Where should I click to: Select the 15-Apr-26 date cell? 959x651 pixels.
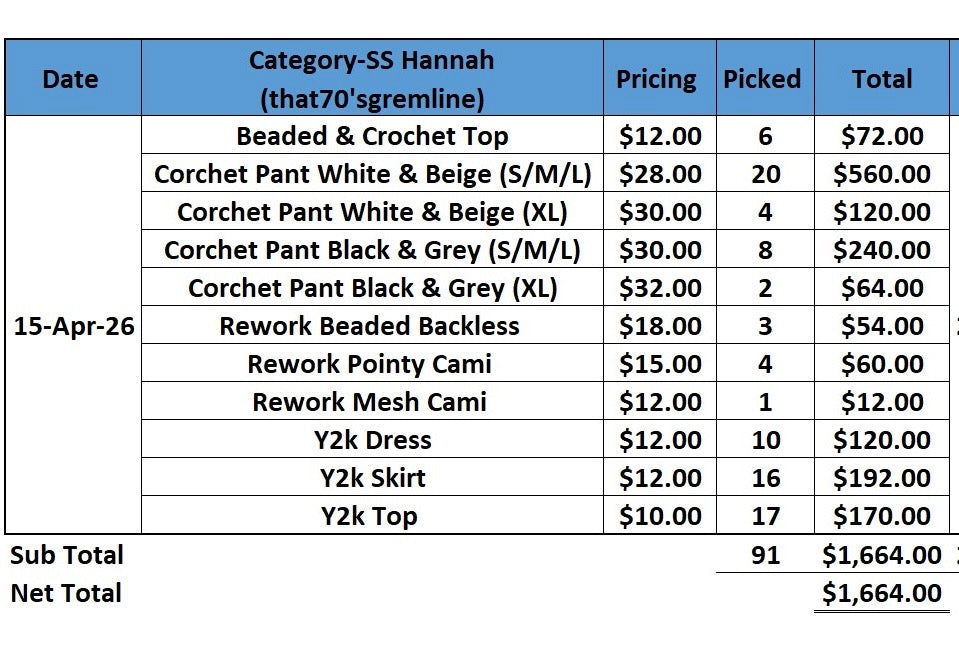pyautogui.click(x=73, y=325)
